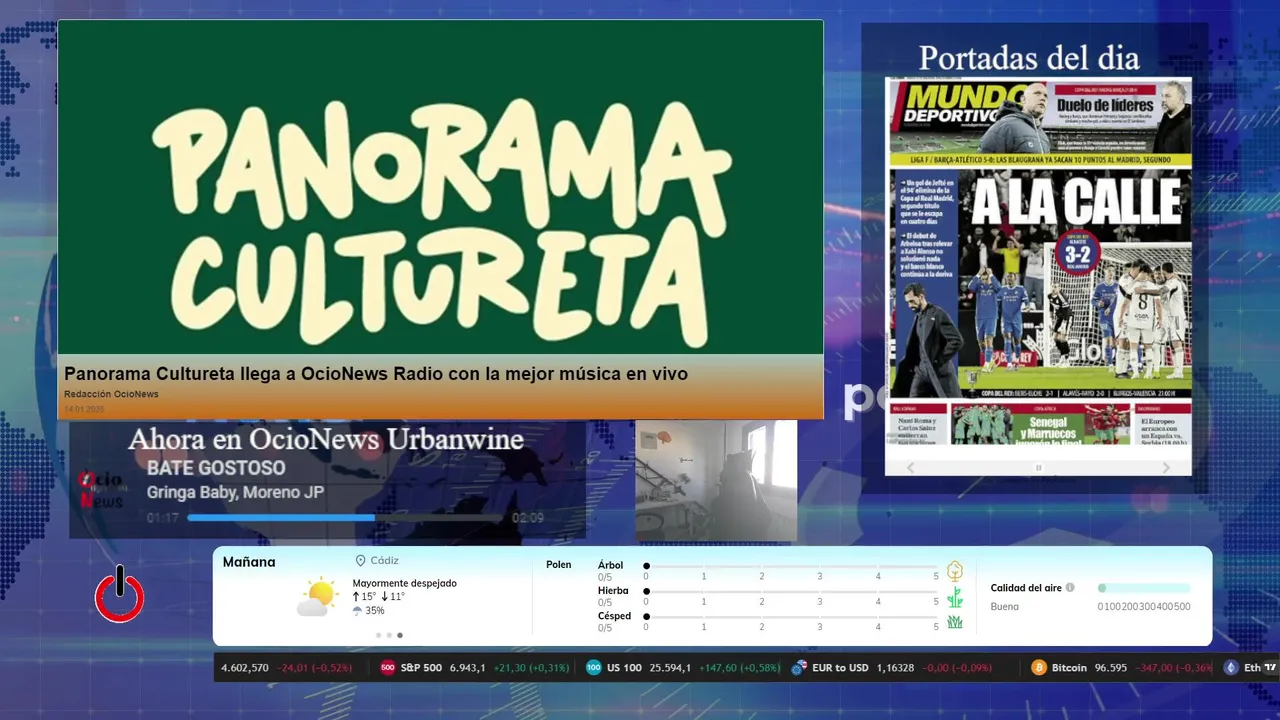This screenshot has height=720, width=1280.
Task: Click the EUR to USD flags icon
Action: tap(799, 668)
